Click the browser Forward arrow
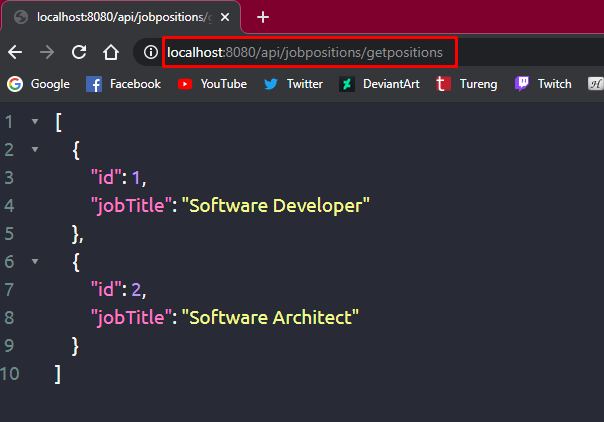 (x=47, y=52)
